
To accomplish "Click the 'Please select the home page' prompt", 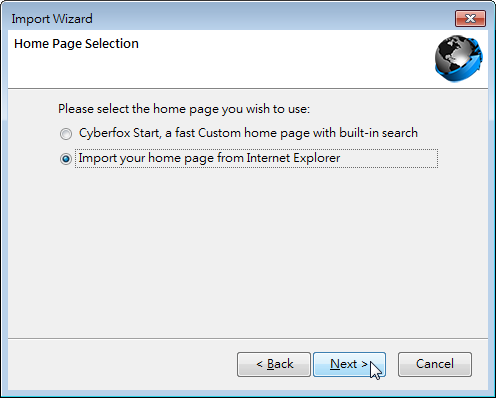I will click(184, 109).
